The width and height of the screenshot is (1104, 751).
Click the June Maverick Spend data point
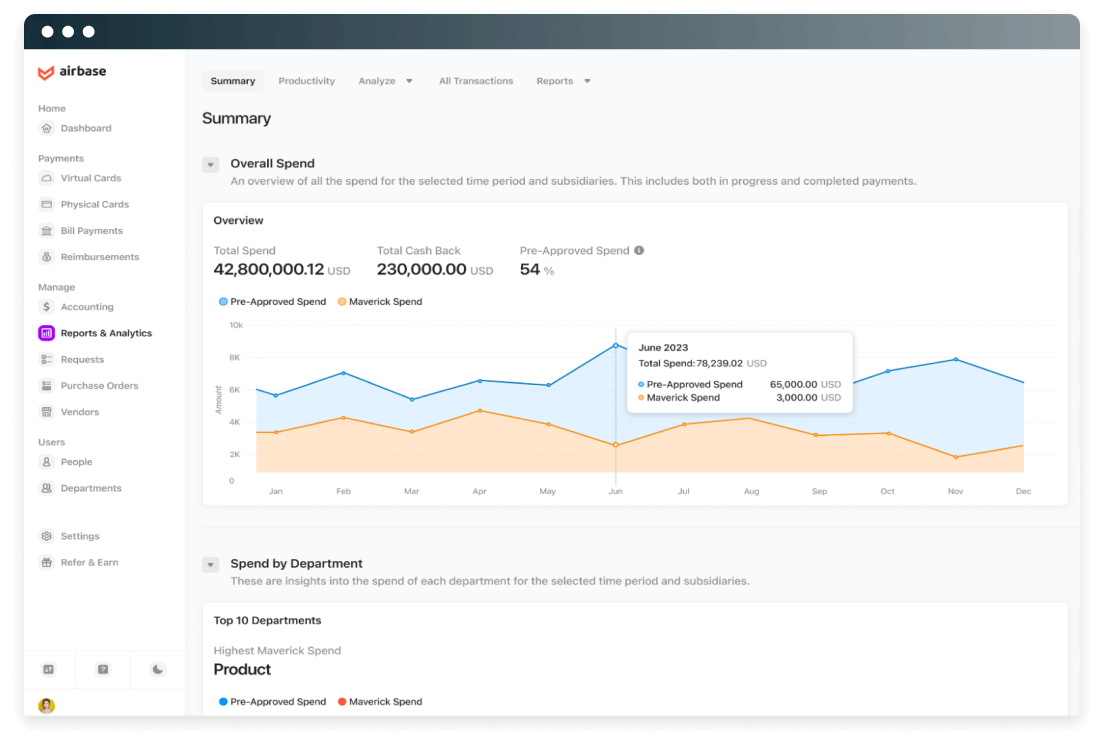click(615, 445)
